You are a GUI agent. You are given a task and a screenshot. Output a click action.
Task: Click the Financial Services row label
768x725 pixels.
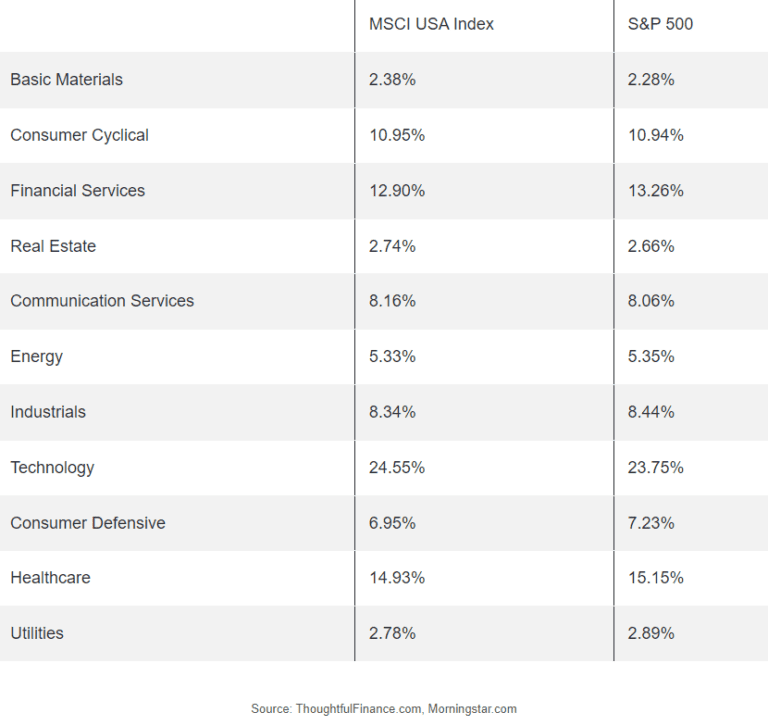click(x=78, y=191)
